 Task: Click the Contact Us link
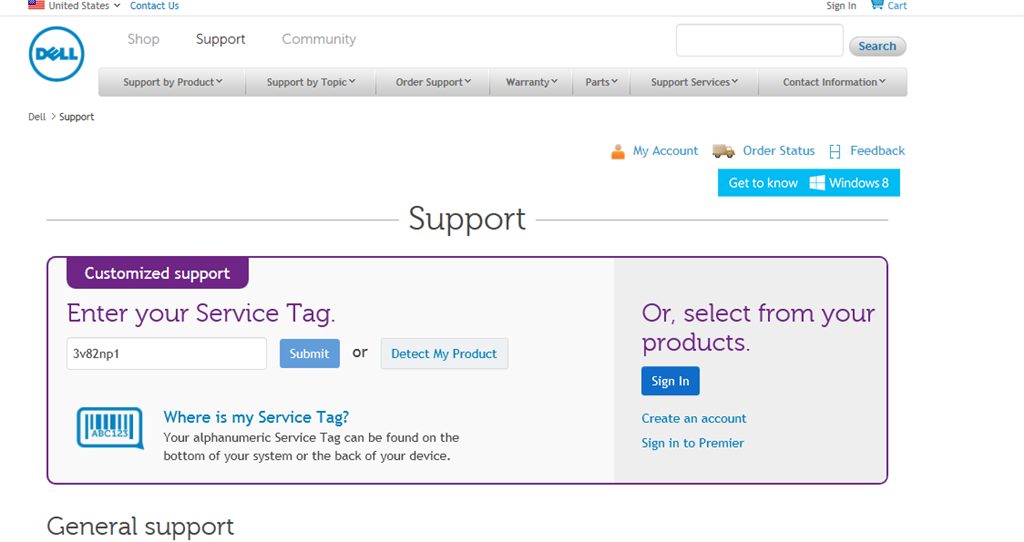(154, 5)
